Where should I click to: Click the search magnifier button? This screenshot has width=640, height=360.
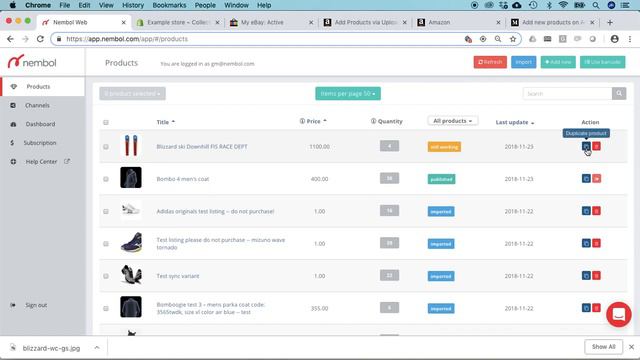tap(619, 93)
